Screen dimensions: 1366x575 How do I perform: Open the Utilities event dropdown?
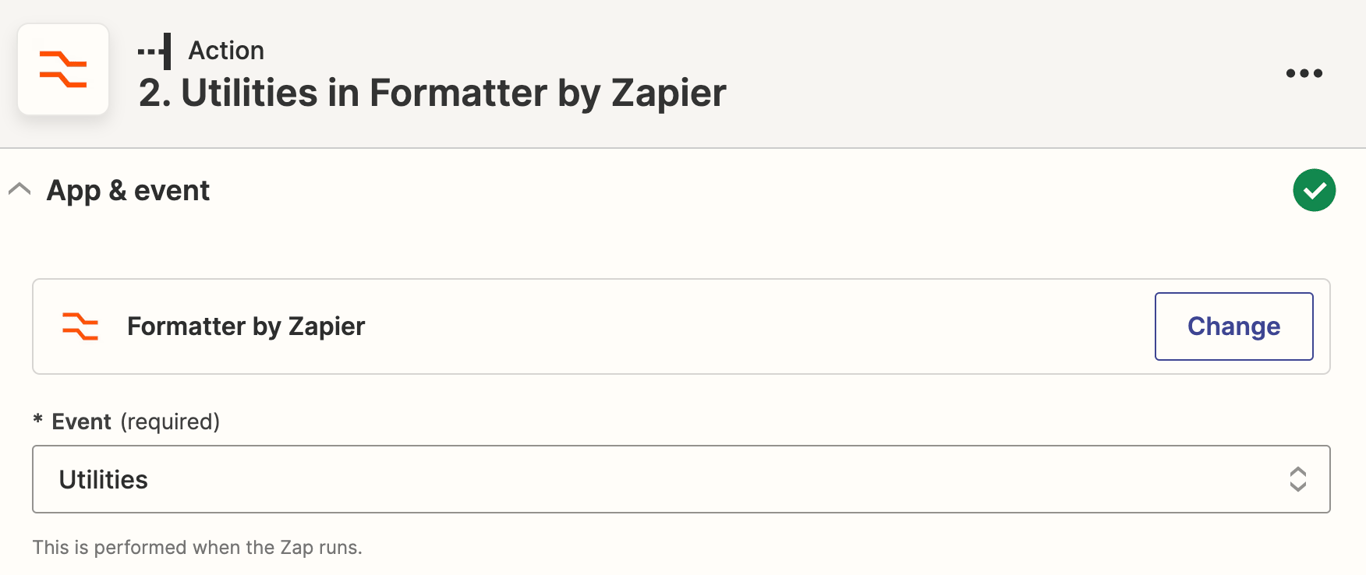pyautogui.click(x=681, y=479)
